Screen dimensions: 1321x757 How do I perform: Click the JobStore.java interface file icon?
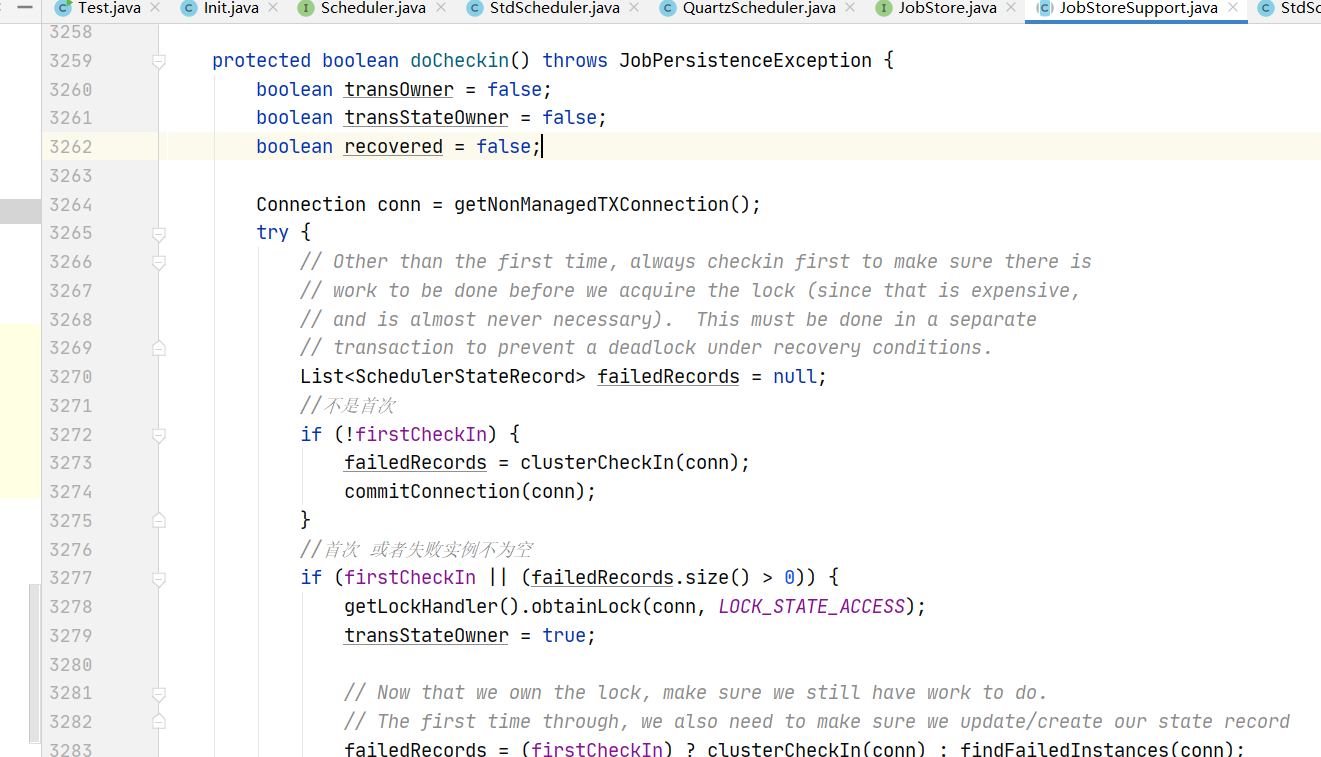click(x=883, y=8)
